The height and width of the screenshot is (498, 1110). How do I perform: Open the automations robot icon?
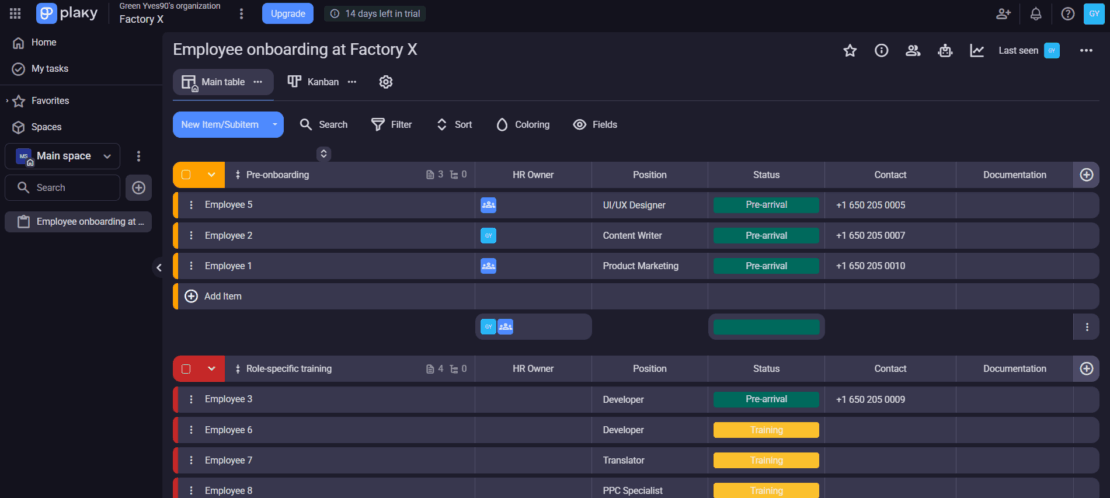point(944,50)
